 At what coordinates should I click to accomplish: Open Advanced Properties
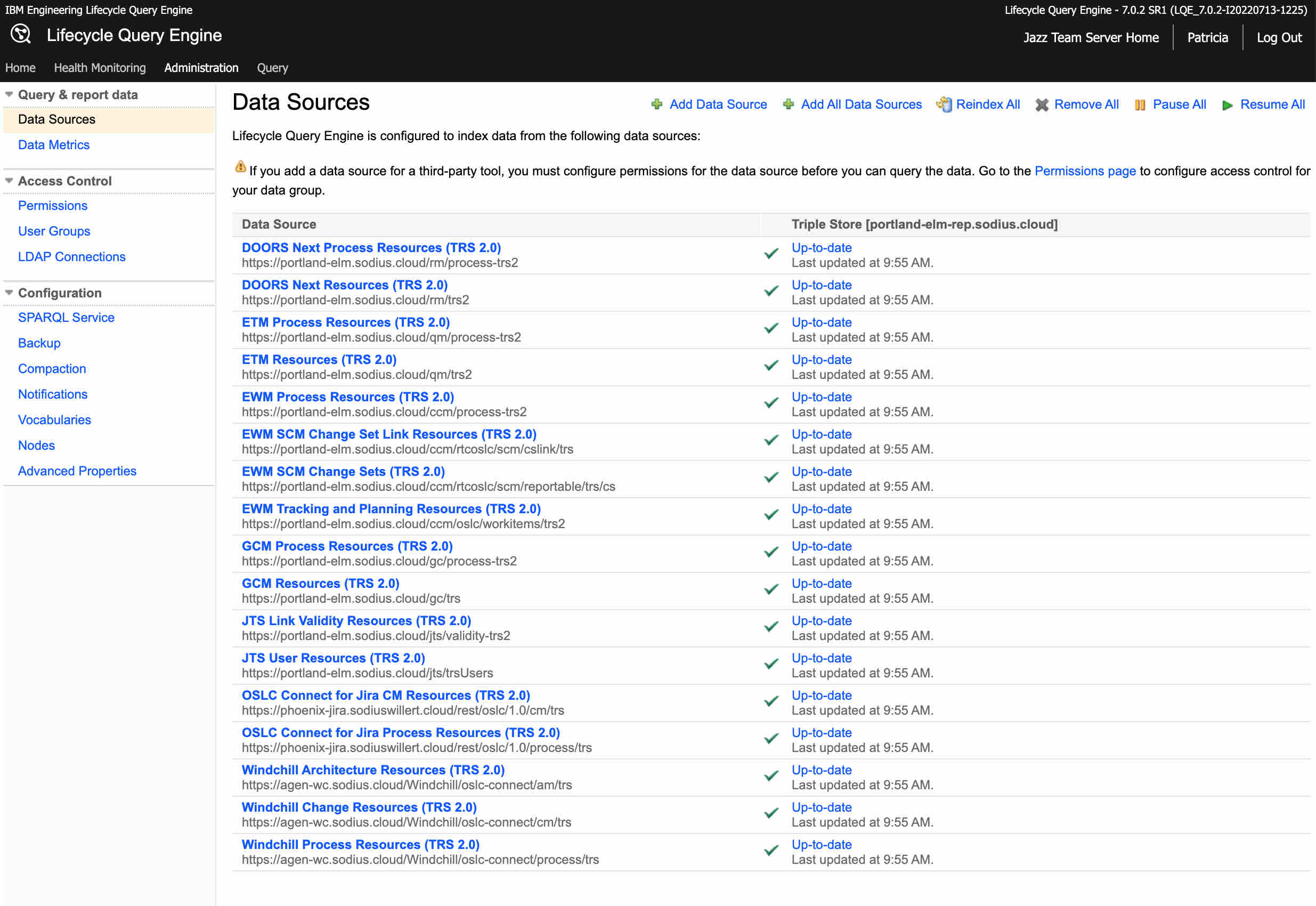pyautogui.click(x=77, y=471)
